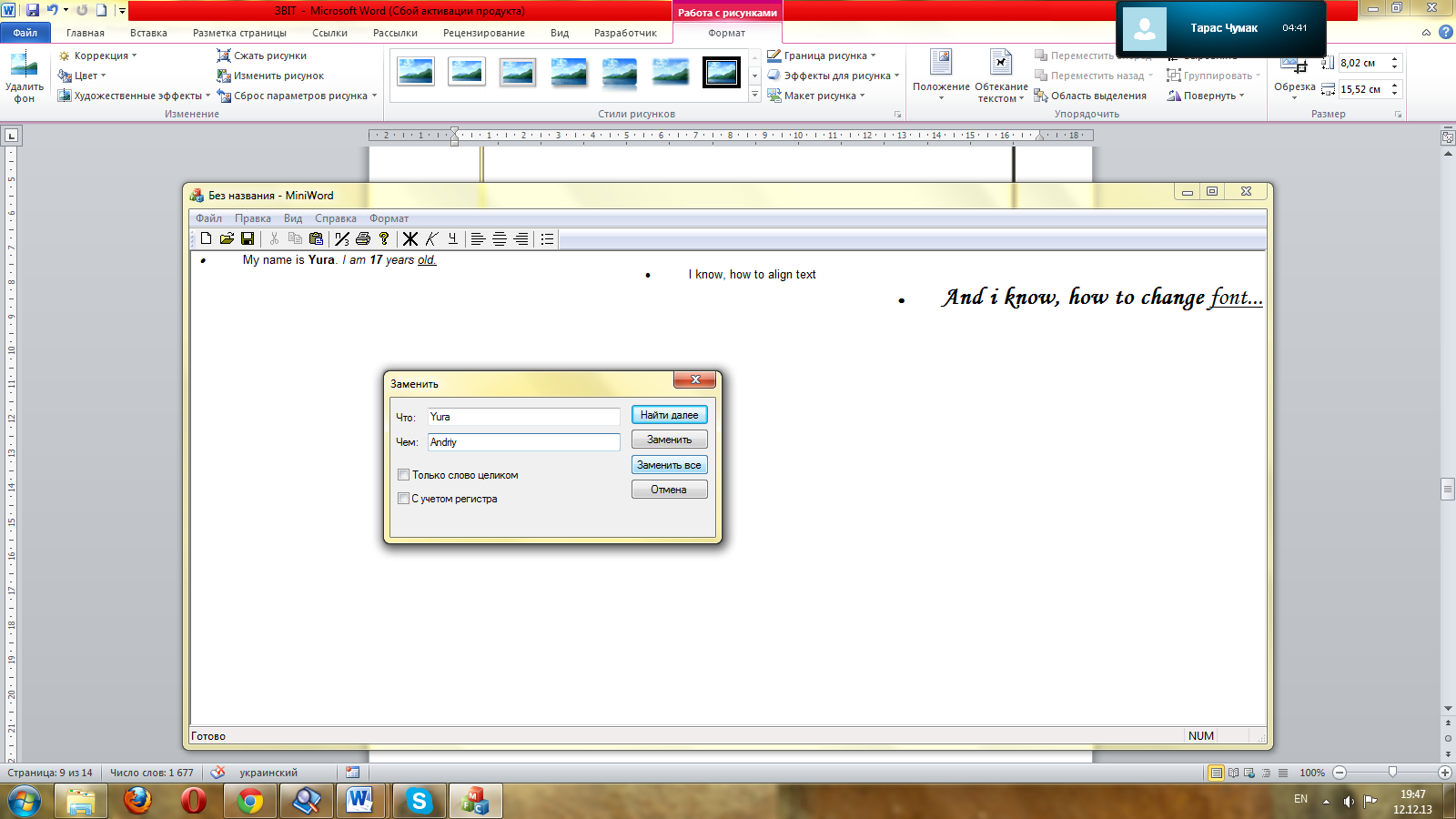The height and width of the screenshot is (819, 1456).
Task: Align text right in MiniWord toolbar
Action: tap(521, 238)
